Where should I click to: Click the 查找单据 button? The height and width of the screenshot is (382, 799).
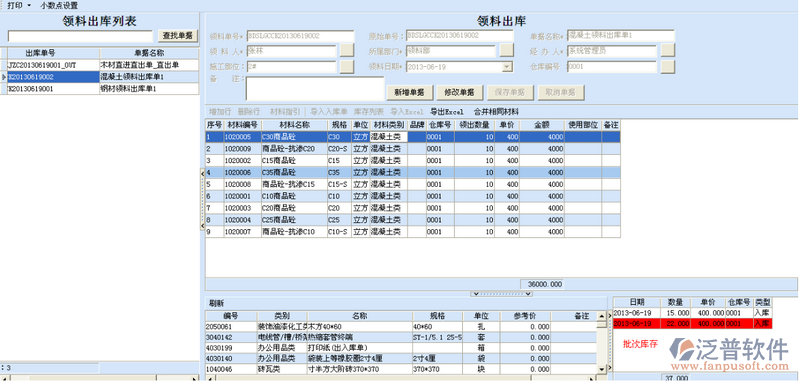click(178, 36)
